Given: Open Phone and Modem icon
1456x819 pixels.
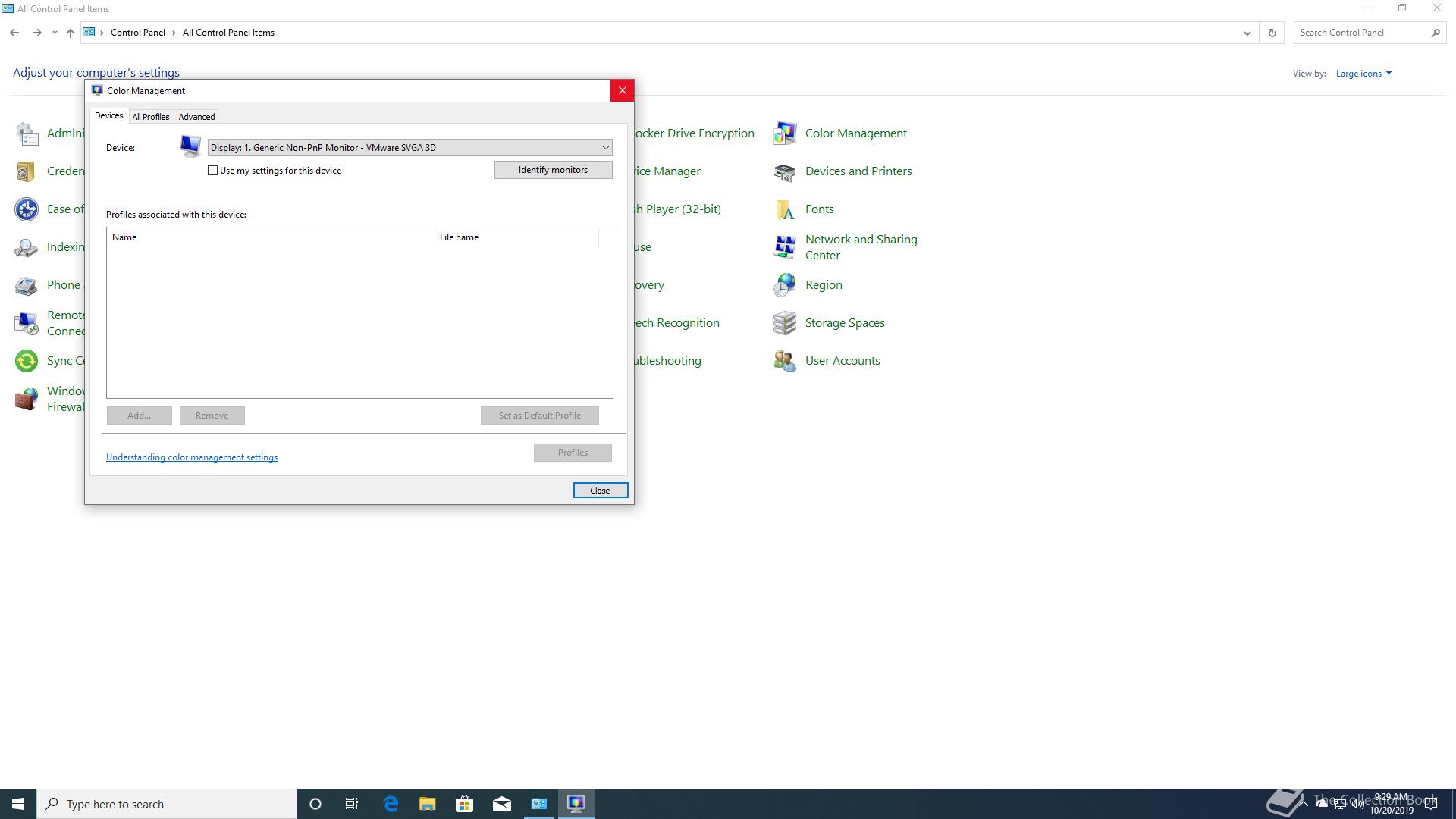Looking at the screenshot, I should 27,285.
